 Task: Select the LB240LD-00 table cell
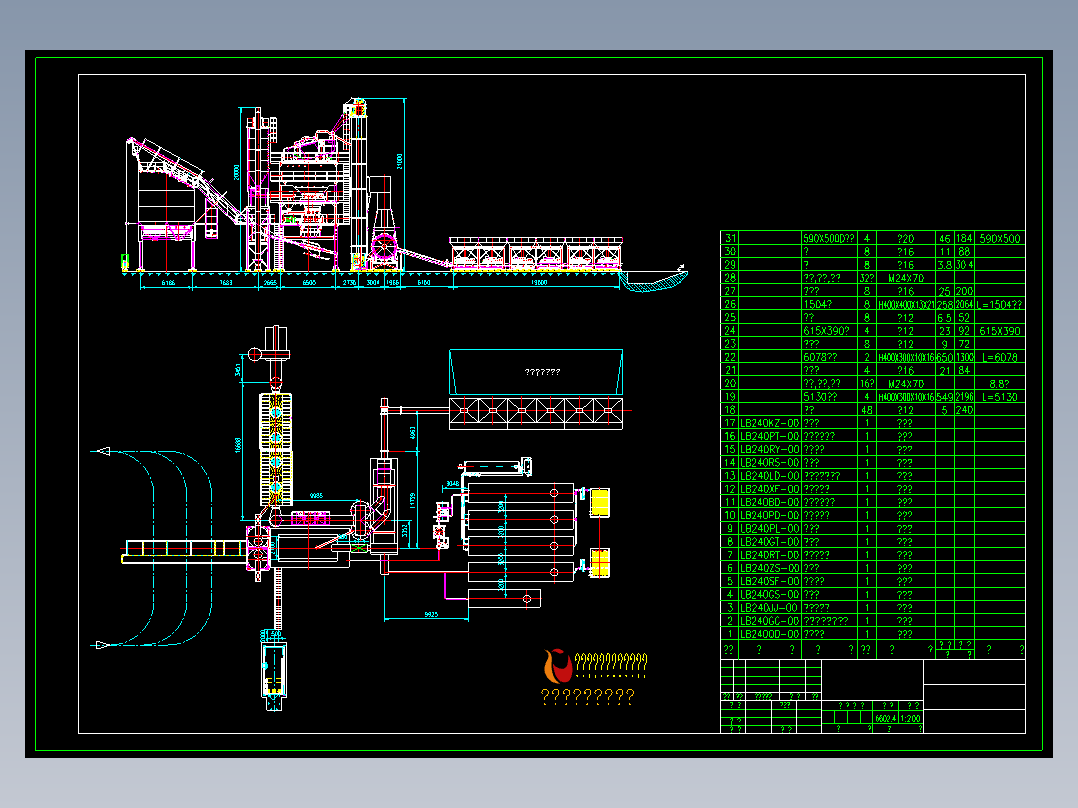pos(769,476)
